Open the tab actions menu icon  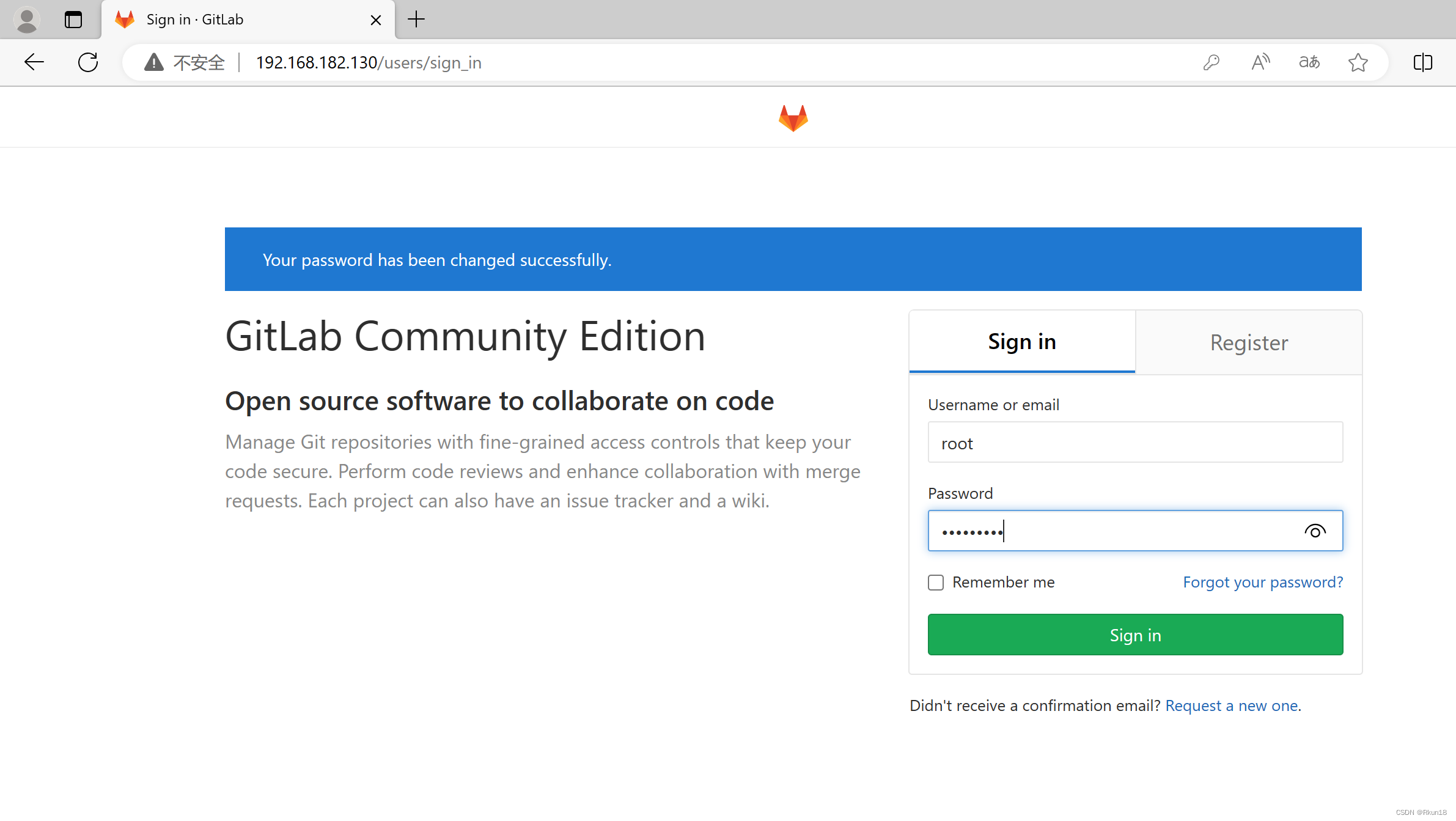tap(73, 20)
